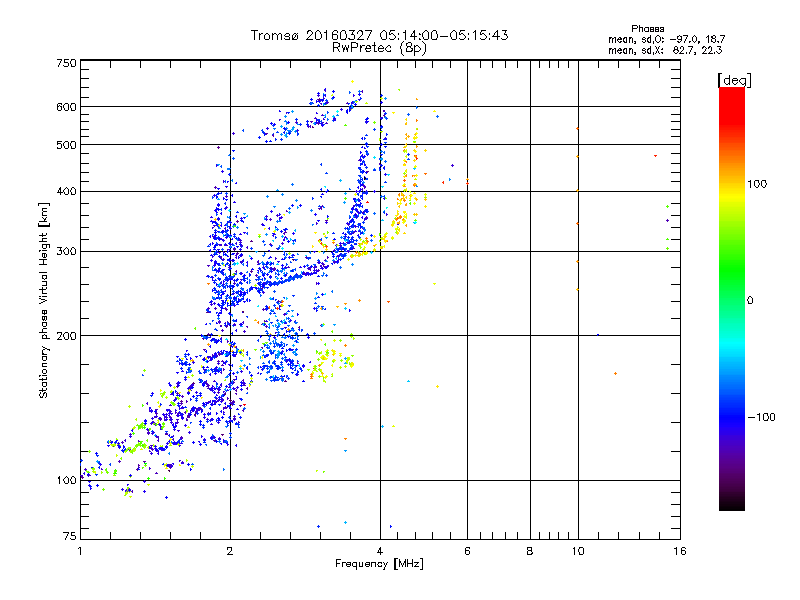Click the frequency axis tick label "16"
Viewport: 800px width, 600px height.
[x=680, y=551]
